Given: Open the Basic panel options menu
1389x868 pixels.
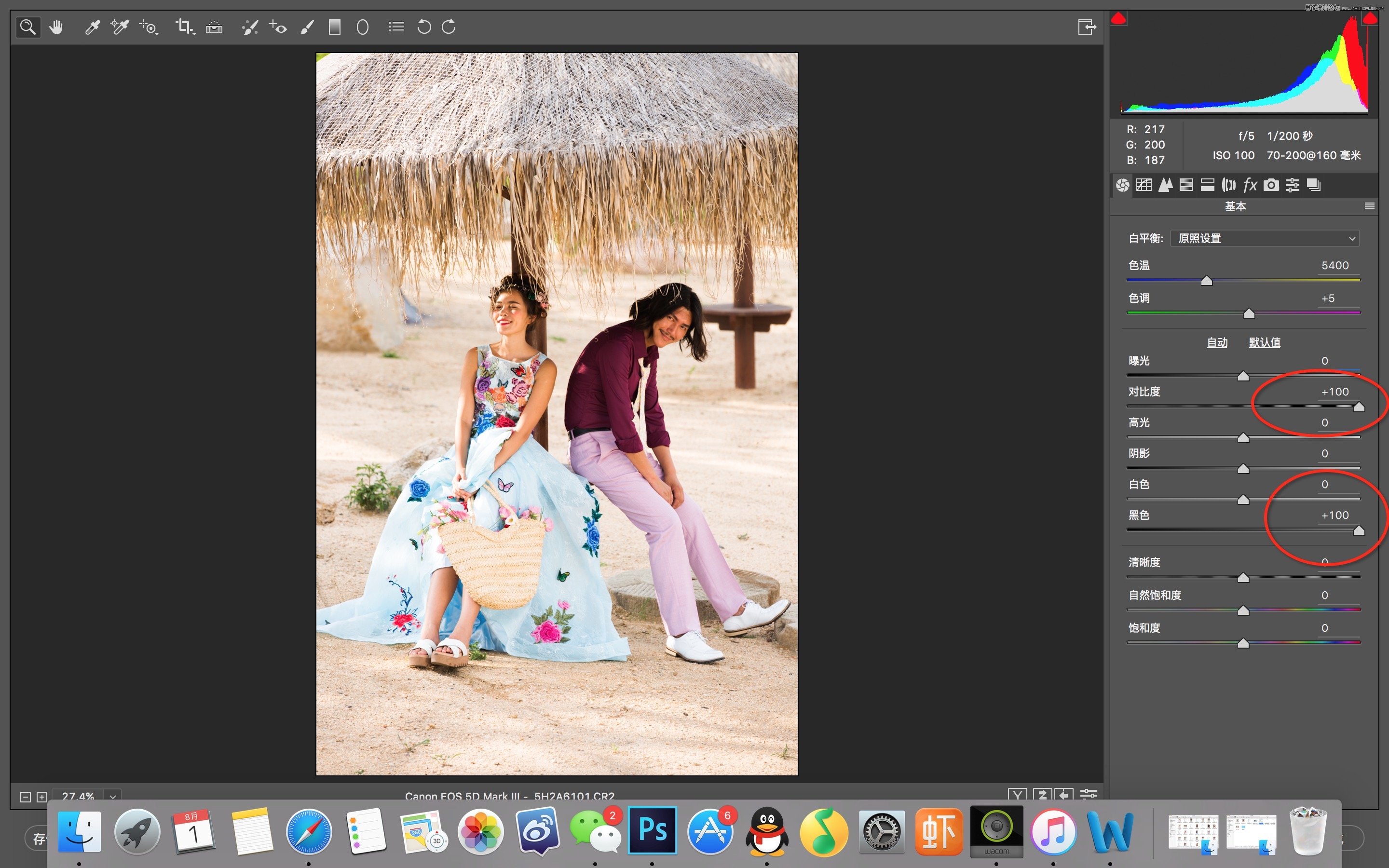Looking at the screenshot, I should pyautogui.click(x=1370, y=206).
